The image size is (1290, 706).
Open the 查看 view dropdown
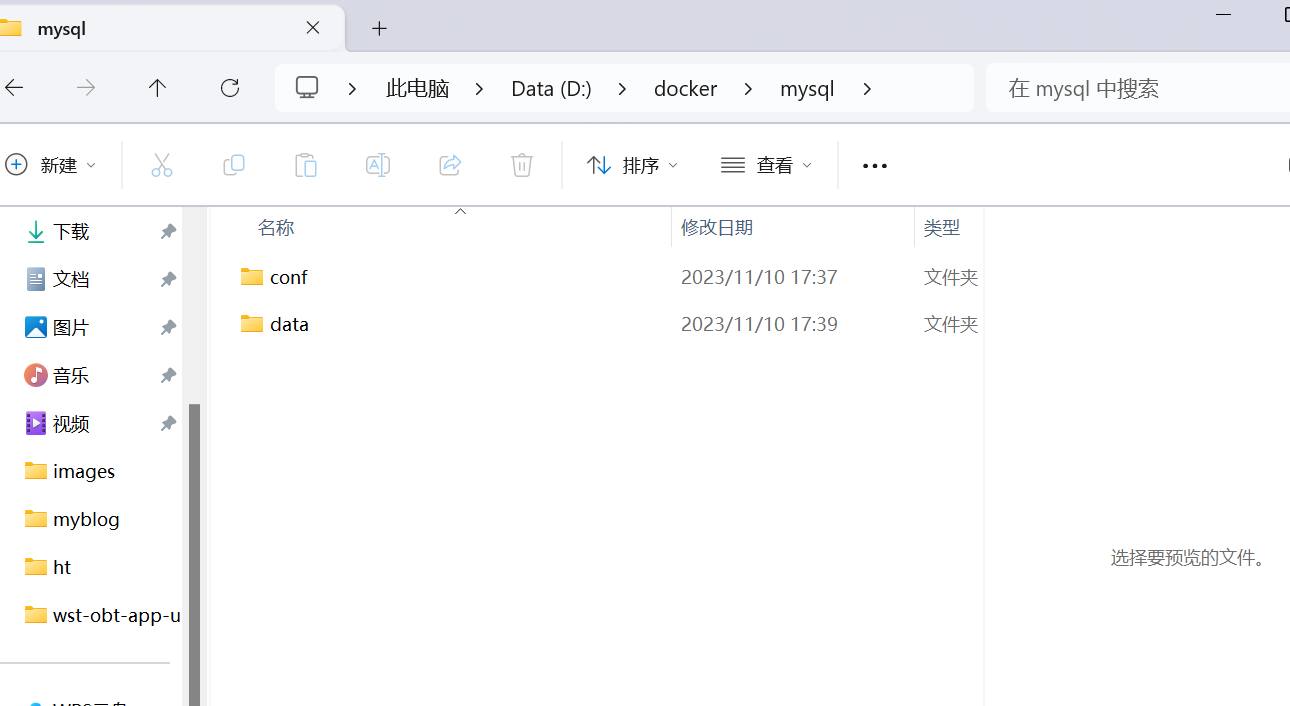pyautogui.click(x=767, y=165)
